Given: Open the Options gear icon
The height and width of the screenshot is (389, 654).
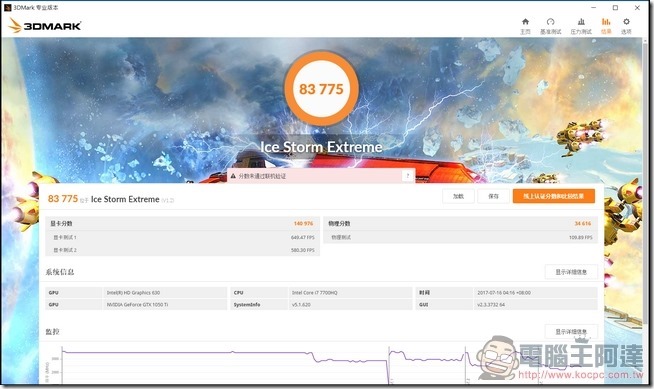Looking at the screenshot, I should 626,22.
